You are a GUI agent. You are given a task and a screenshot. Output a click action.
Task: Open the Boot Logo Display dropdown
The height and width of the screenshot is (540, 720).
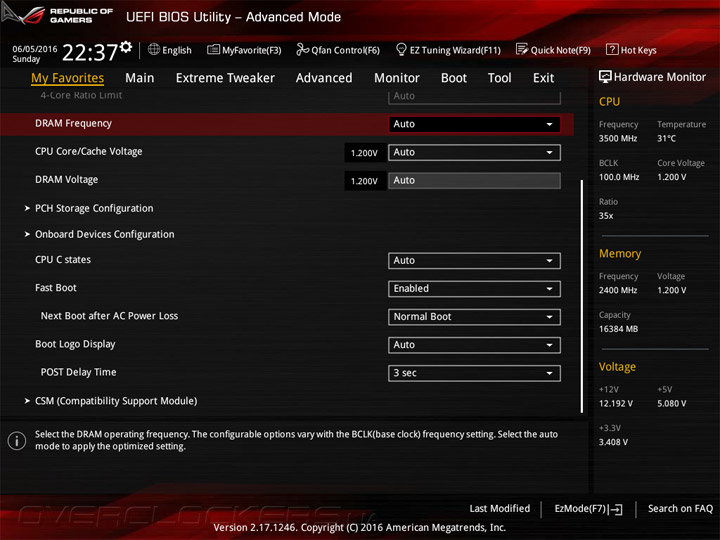pyautogui.click(x=474, y=345)
